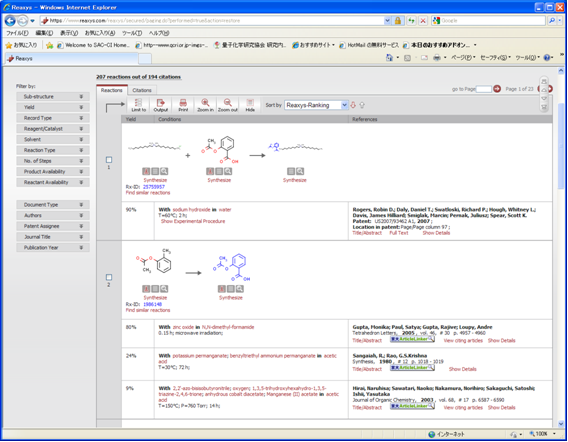Viewport: 568px width, 442px height.
Task: Click magnifier icon under aspirin reactant in reaction 1
Action: 228,171
